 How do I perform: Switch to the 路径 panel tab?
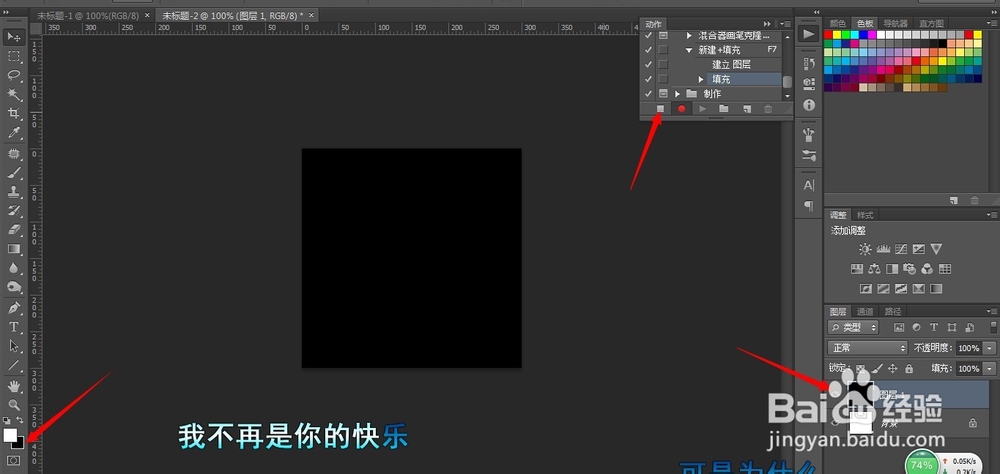pos(893,311)
